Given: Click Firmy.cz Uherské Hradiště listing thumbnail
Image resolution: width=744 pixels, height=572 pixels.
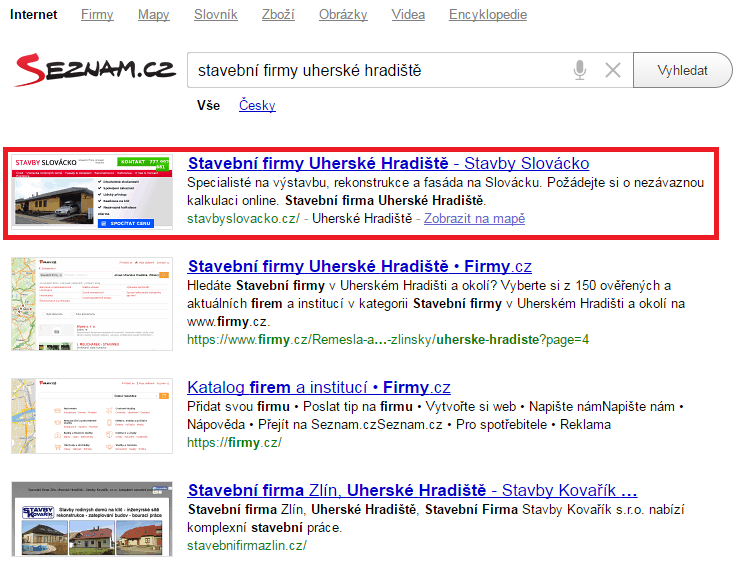Looking at the screenshot, I should point(92,304).
